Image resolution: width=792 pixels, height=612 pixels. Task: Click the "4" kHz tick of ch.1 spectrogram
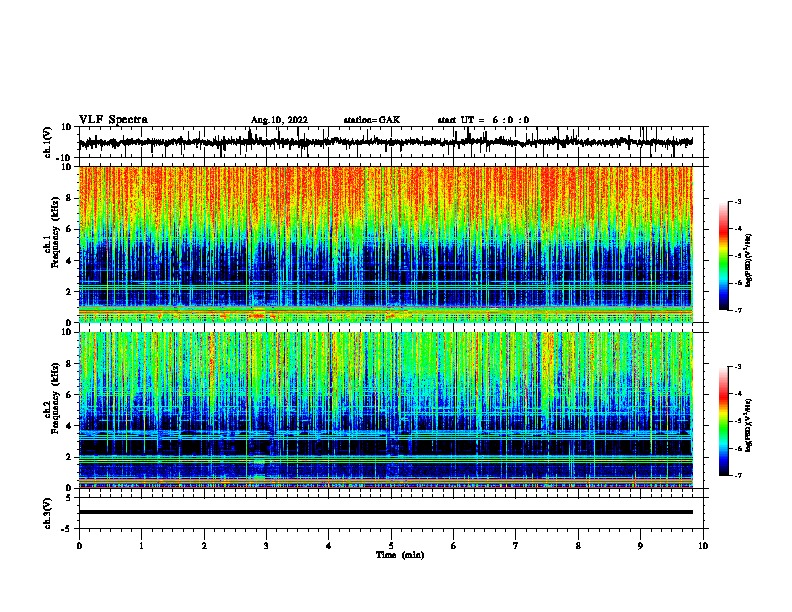tap(69, 261)
